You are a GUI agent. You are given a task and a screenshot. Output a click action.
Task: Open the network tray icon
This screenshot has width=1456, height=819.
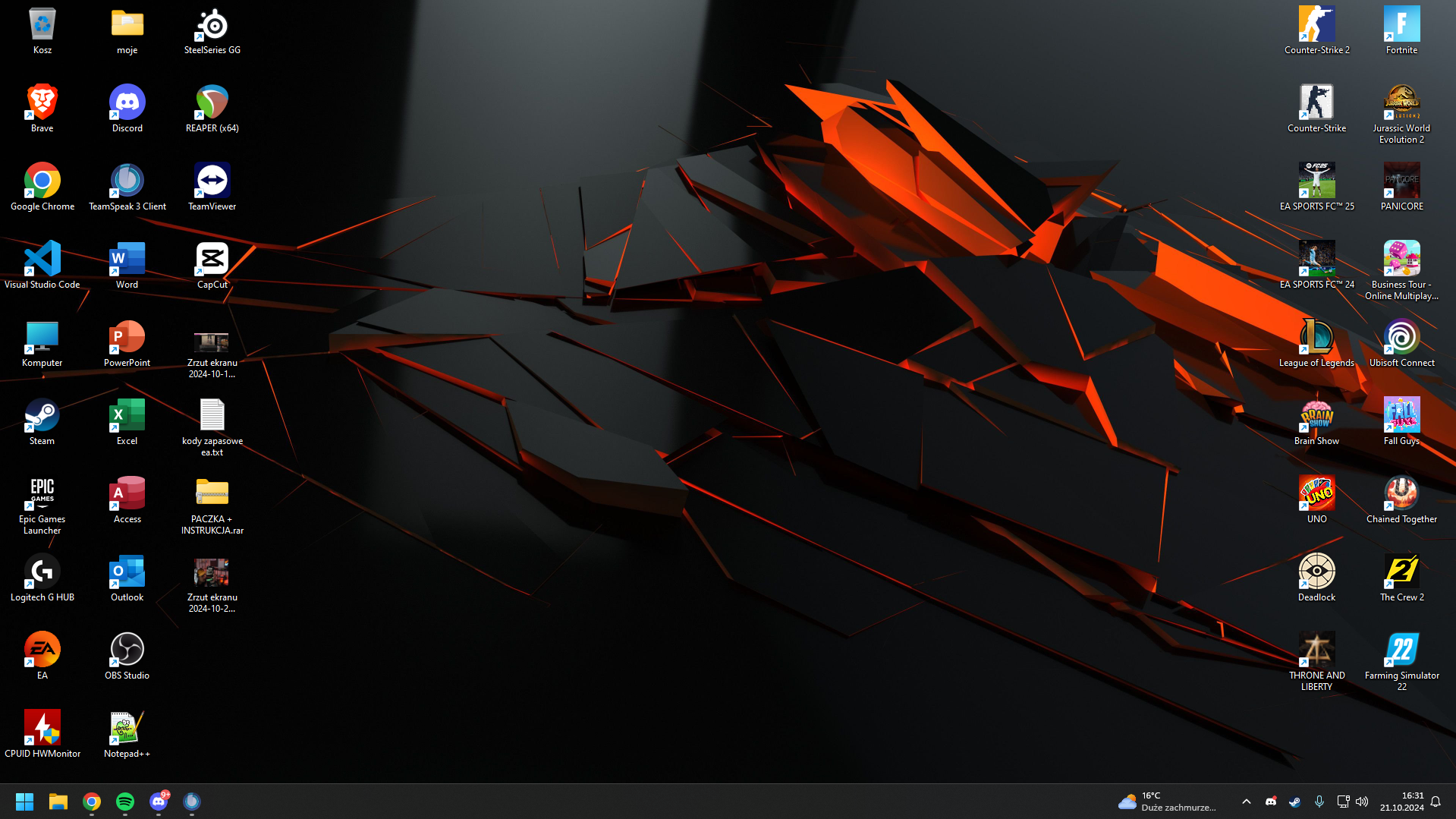pos(1343,802)
